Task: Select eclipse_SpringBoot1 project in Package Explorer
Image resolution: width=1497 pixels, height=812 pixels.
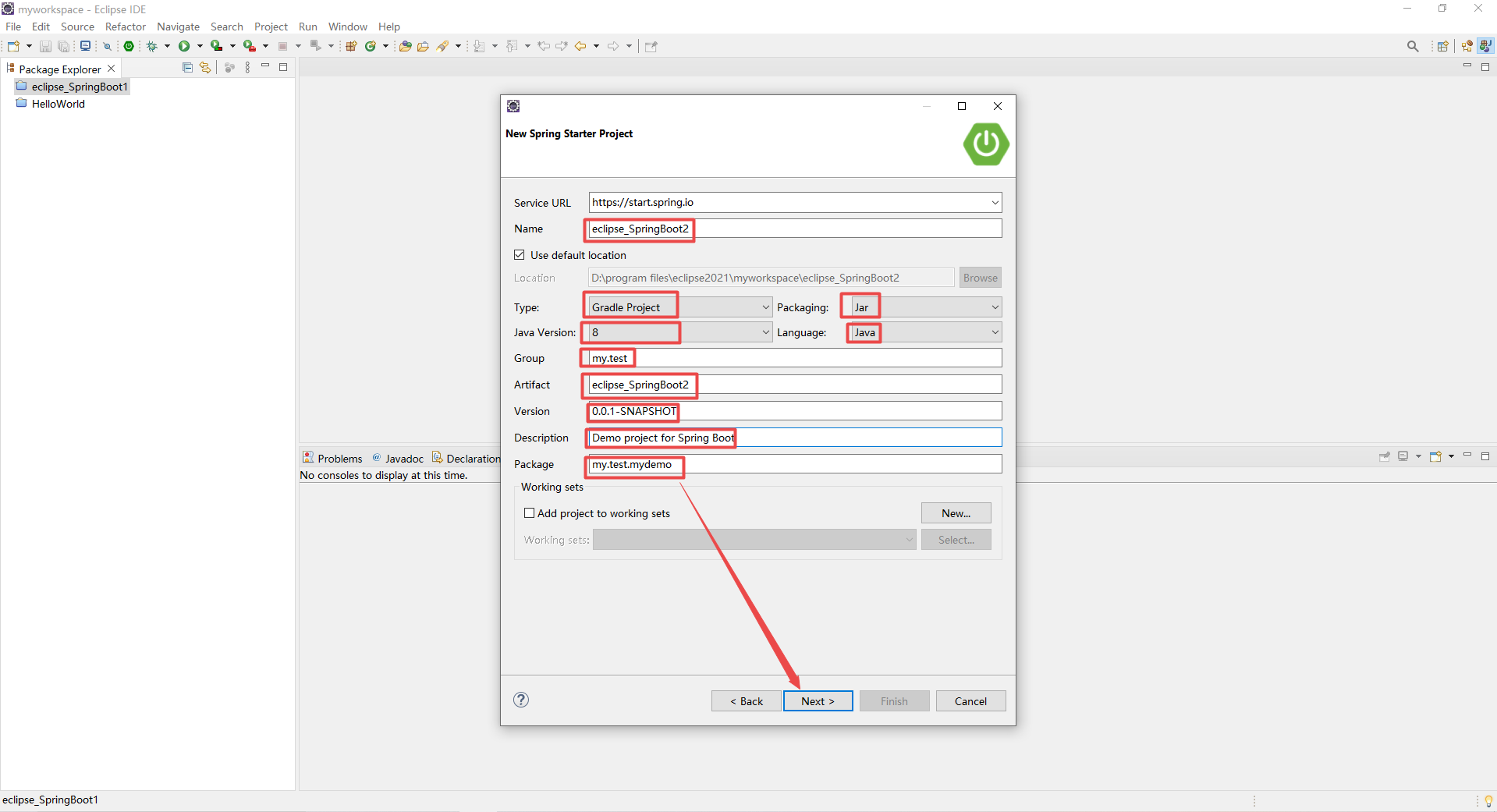Action: [x=72, y=87]
